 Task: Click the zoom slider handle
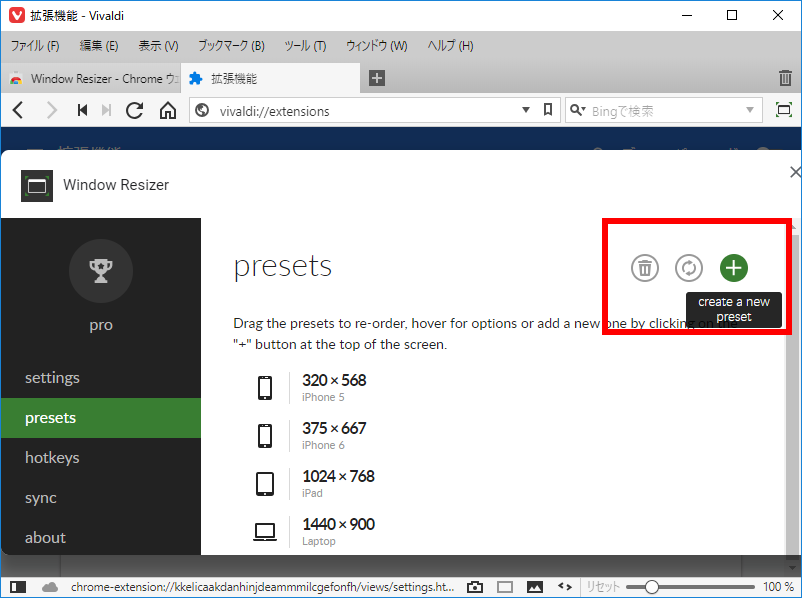651,587
